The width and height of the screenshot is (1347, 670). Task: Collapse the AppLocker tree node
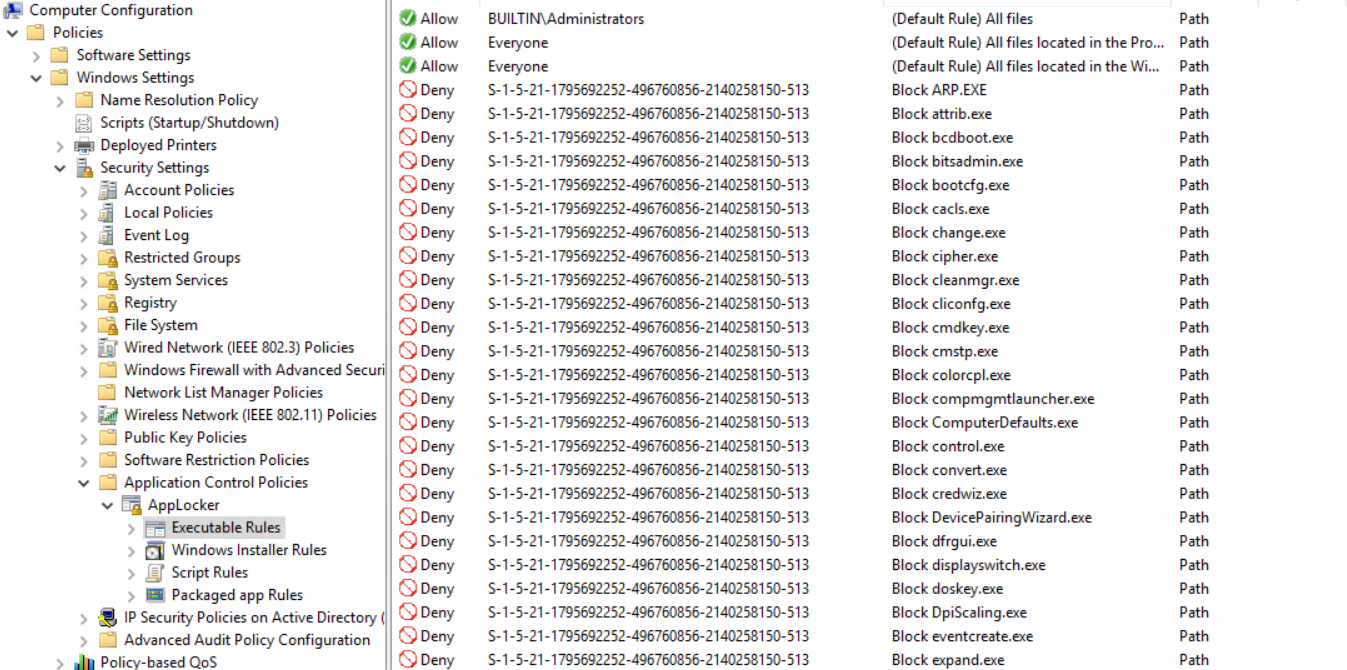click(x=108, y=505)
